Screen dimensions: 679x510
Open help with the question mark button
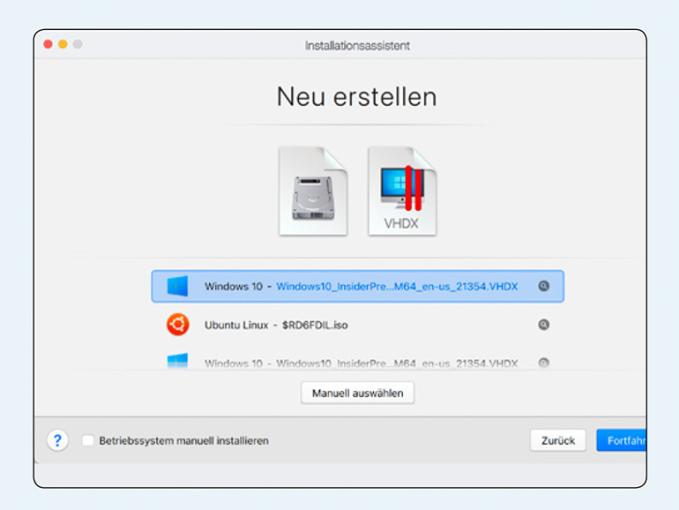coord(57,440)
